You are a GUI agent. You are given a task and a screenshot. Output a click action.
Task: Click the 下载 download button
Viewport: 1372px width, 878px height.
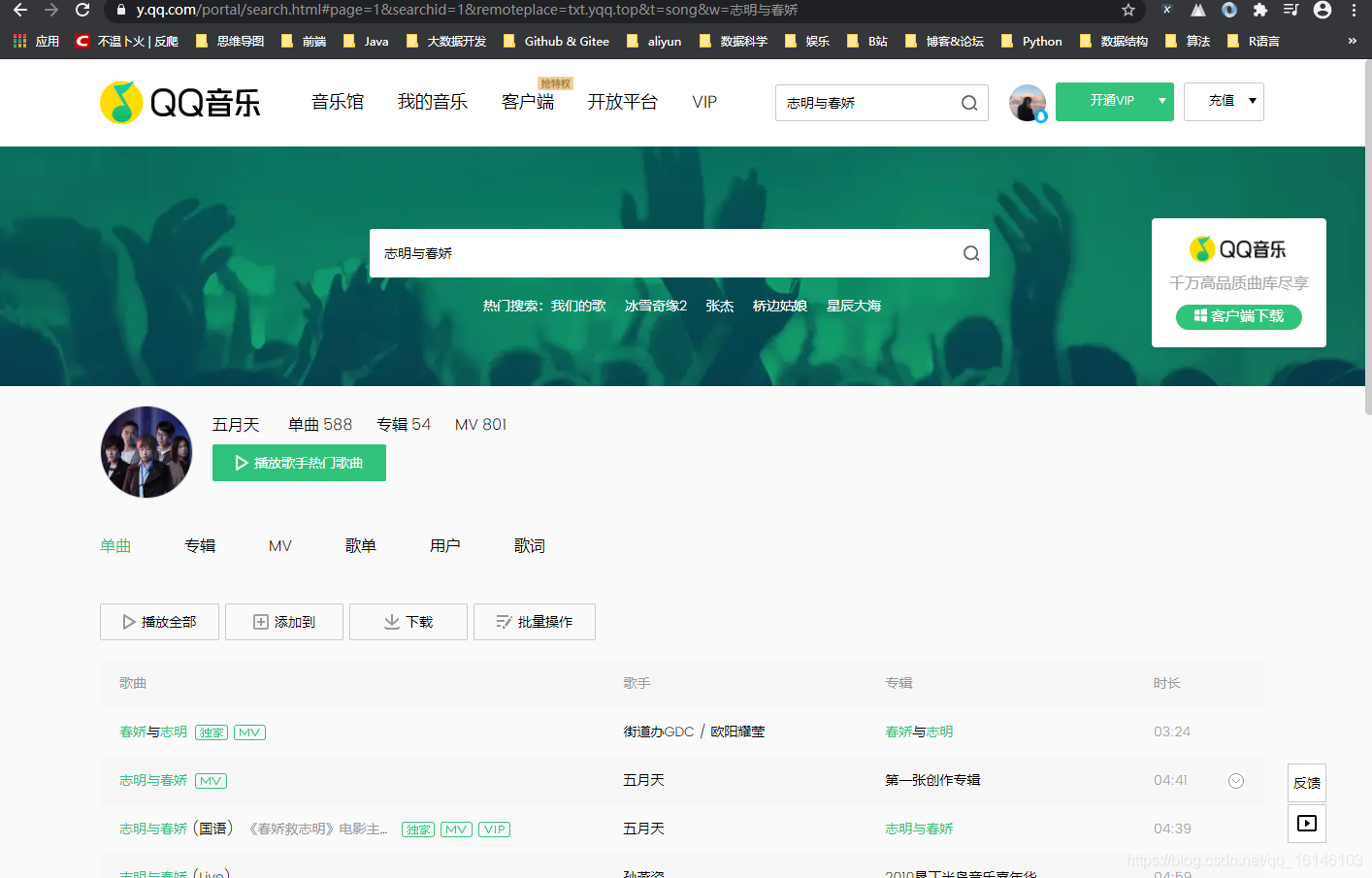coord(408,622)
